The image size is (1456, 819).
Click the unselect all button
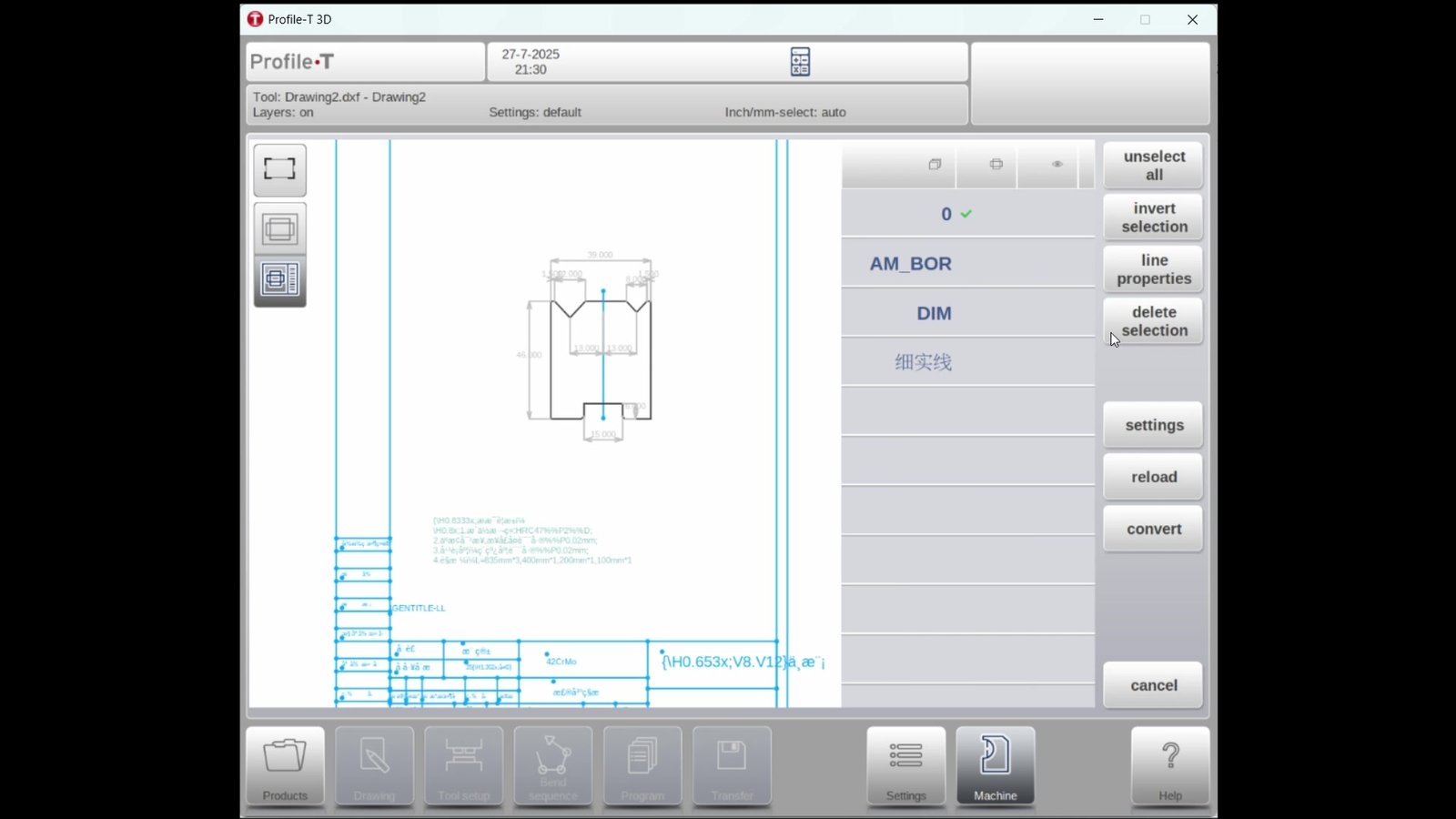click(1153, 166)
